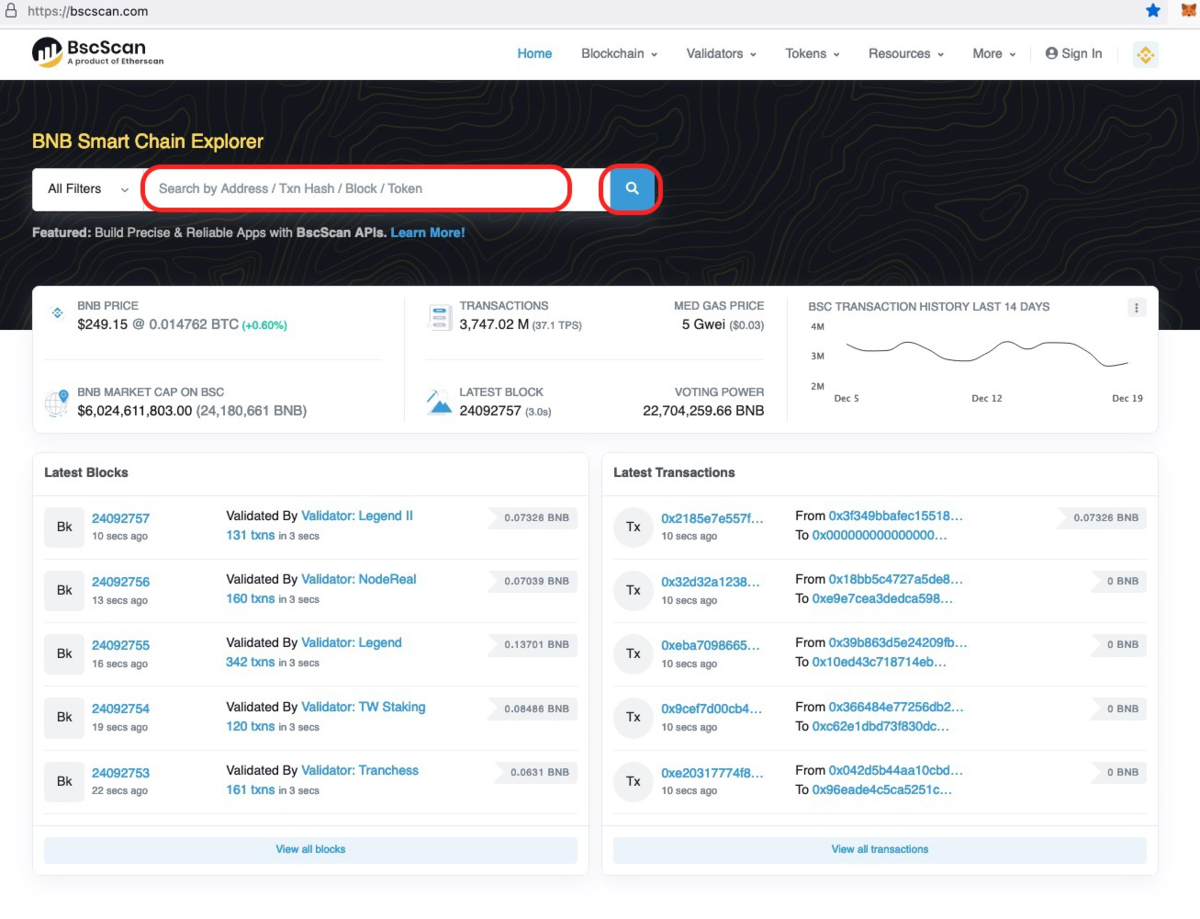The image size is (1200, 919).
Task: Click View all blocks button
Action: [x=311, y=850]
